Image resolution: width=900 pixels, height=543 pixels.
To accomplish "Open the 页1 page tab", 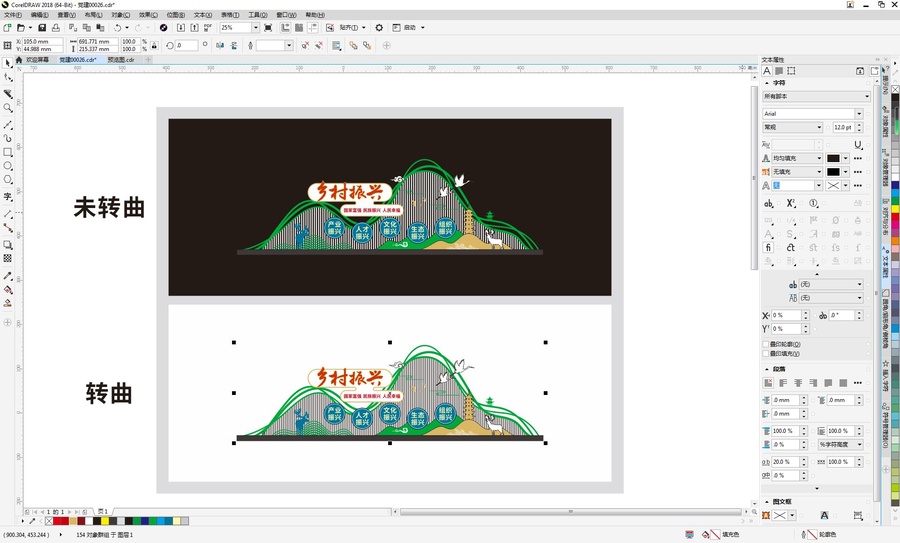I will (x=103, y=511).
